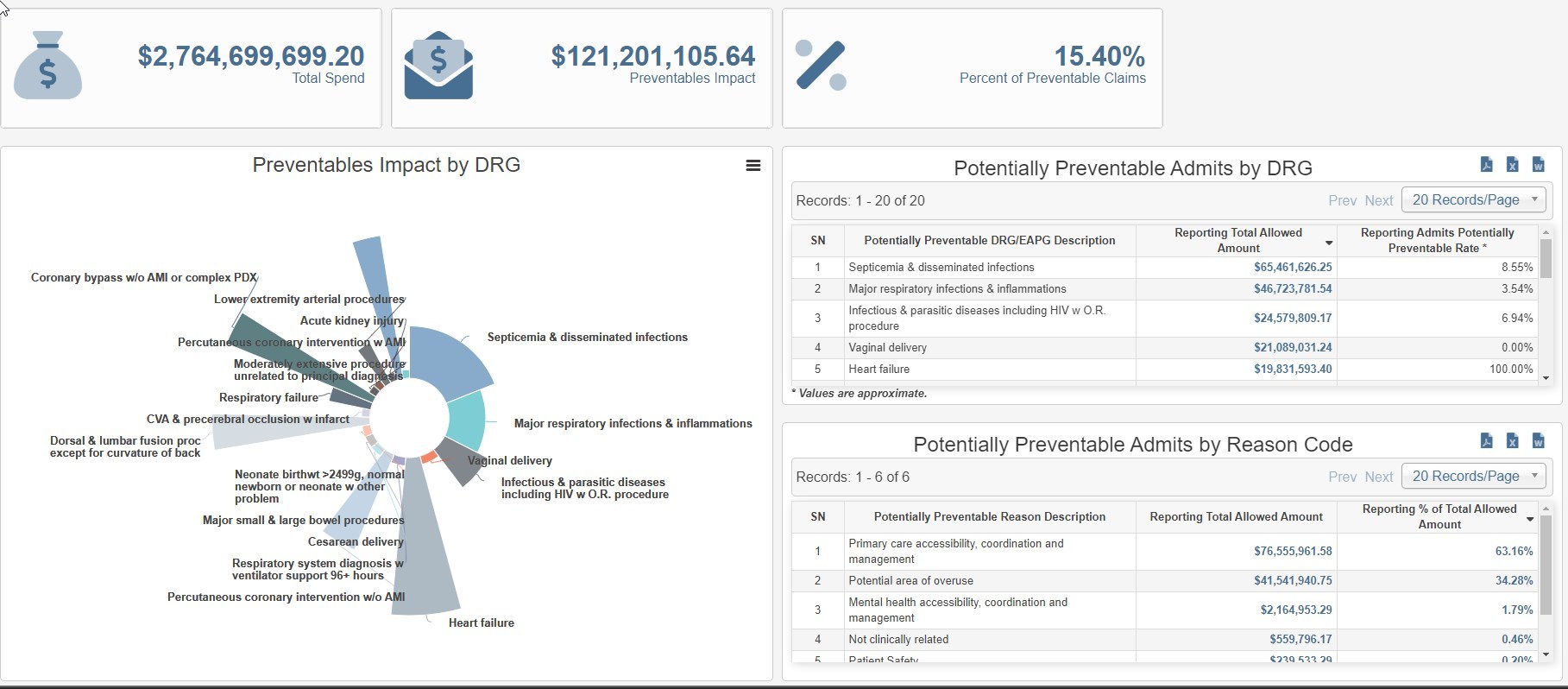
Task: Click DRG table scrollbar down arrow
Action: pos(1546,378)
